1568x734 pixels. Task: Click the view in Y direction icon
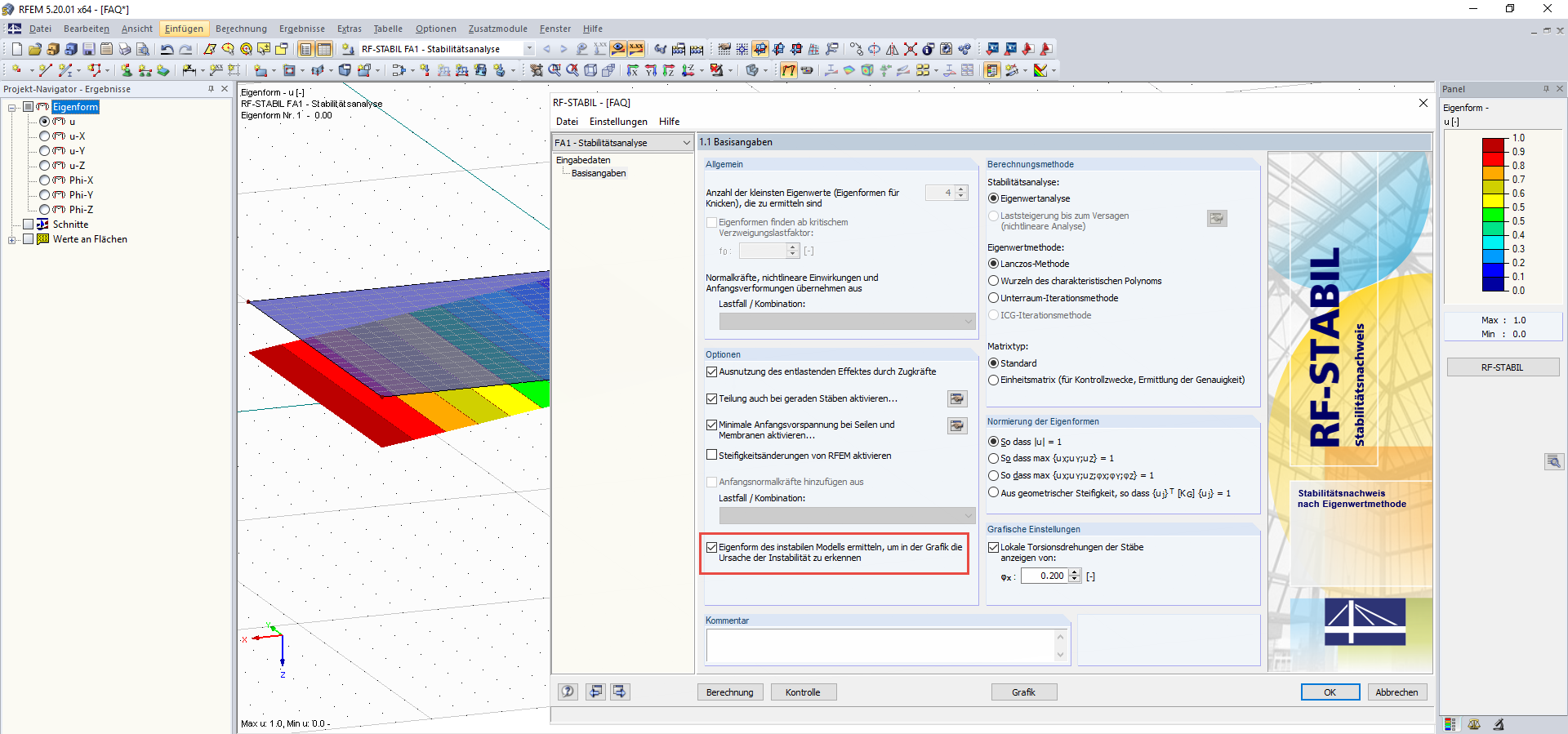(x=651, y=70)
